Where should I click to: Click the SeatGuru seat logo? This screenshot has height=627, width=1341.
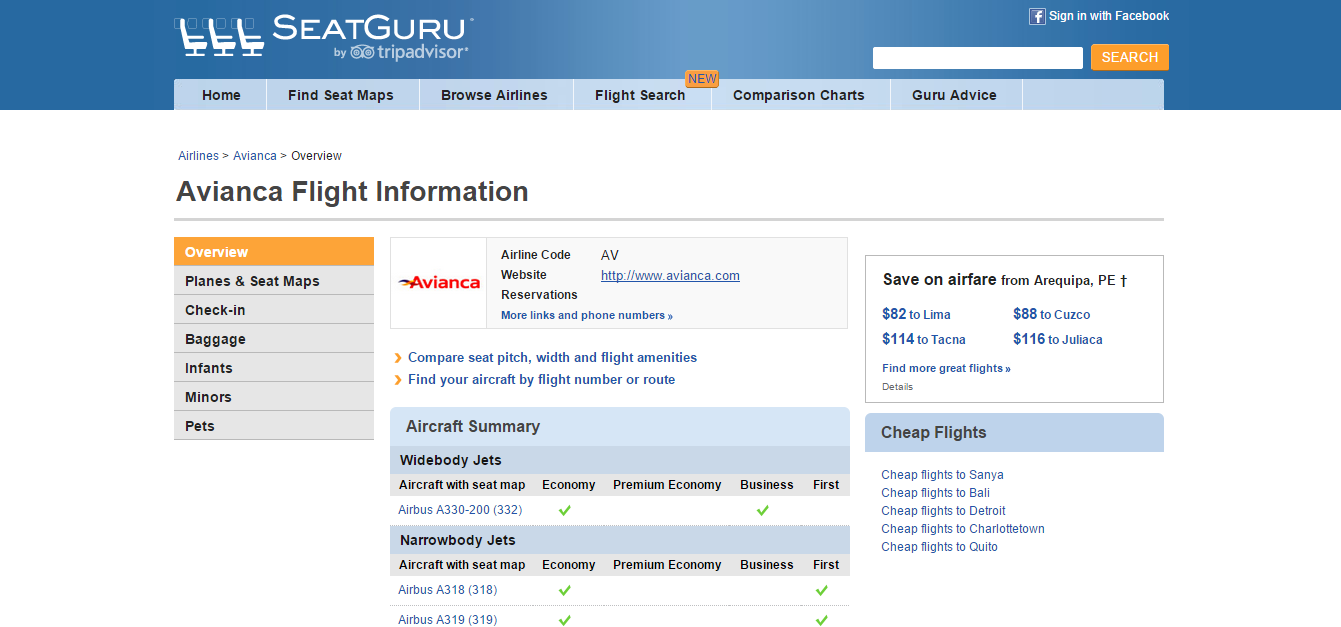221,37
